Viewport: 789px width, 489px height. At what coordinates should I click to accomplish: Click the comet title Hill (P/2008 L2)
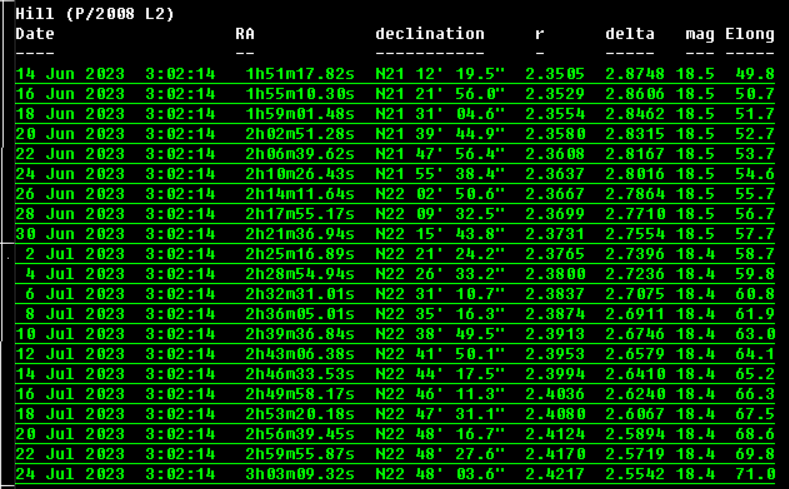tap(95, 14)
